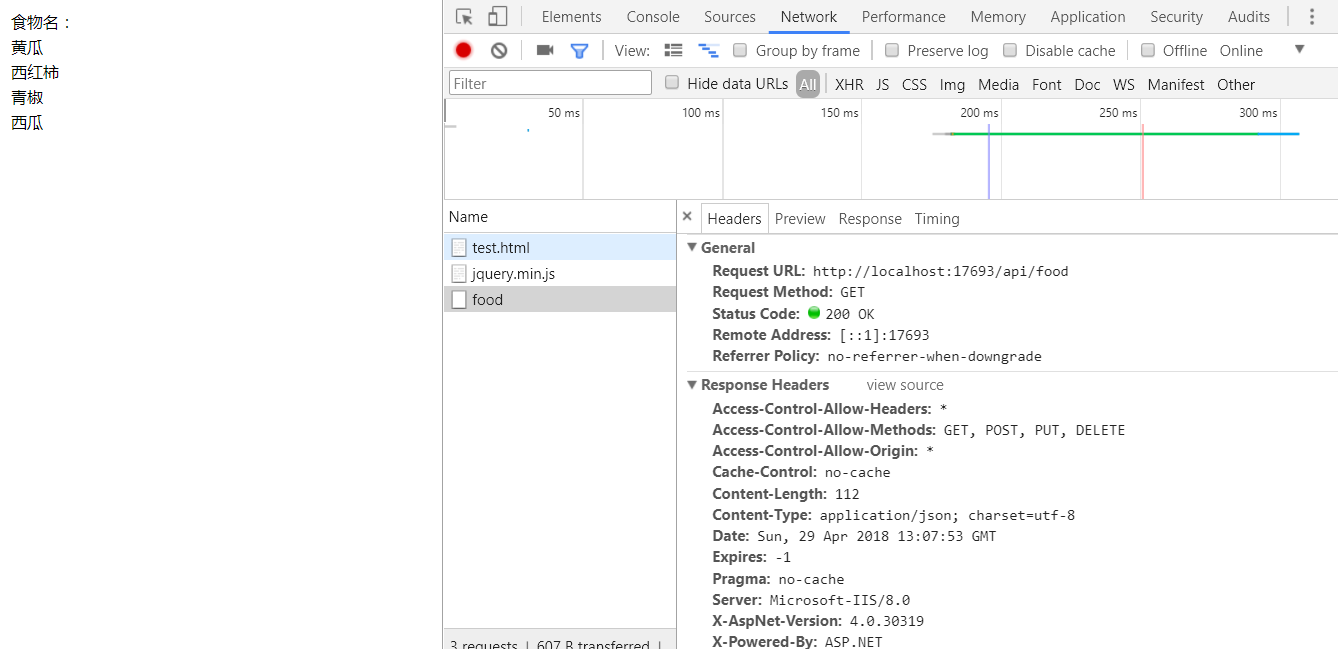The image size is (1338, 649).
Task: Switch to the Console panel
Action: click(652, 16)
